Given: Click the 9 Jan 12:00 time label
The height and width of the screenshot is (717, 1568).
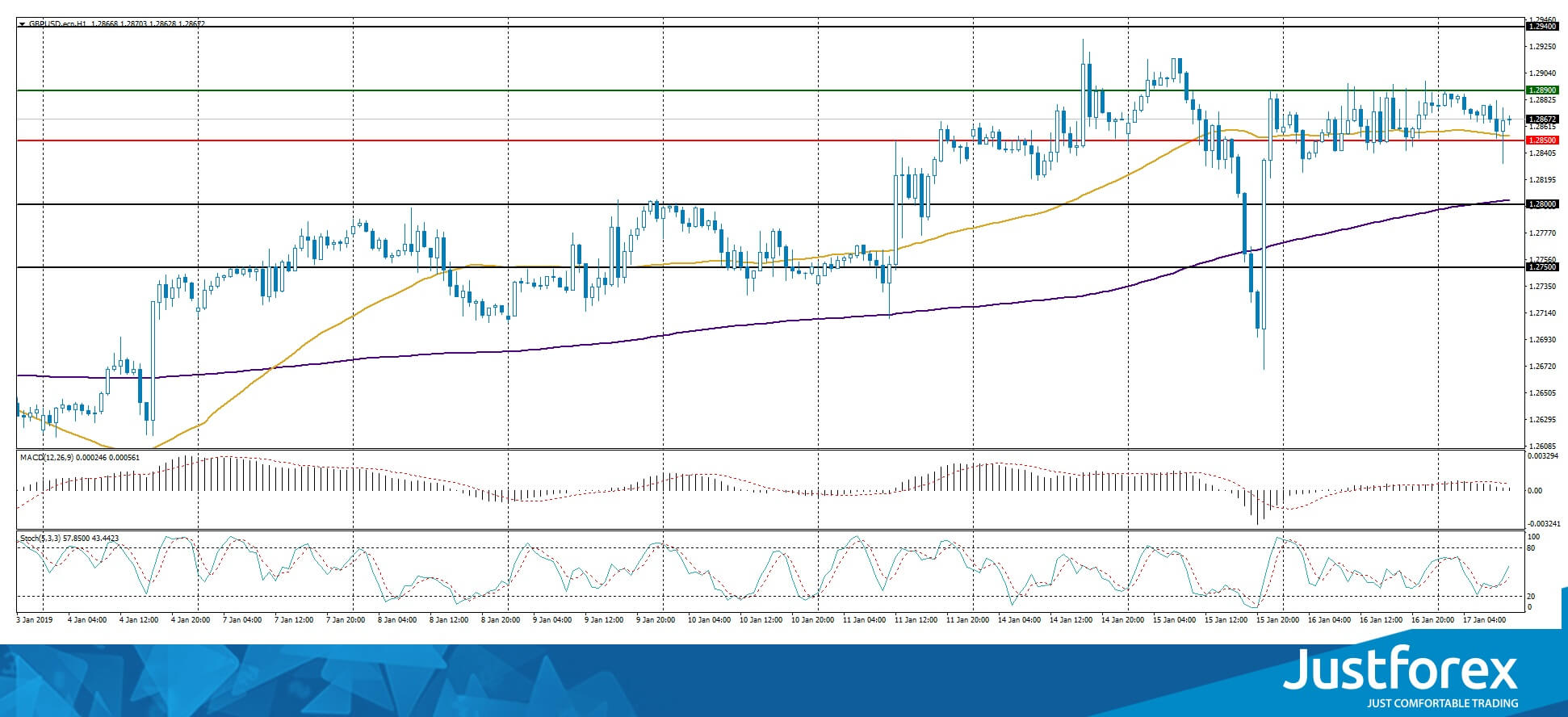Looking at the screenshot, I should [605, 620].
